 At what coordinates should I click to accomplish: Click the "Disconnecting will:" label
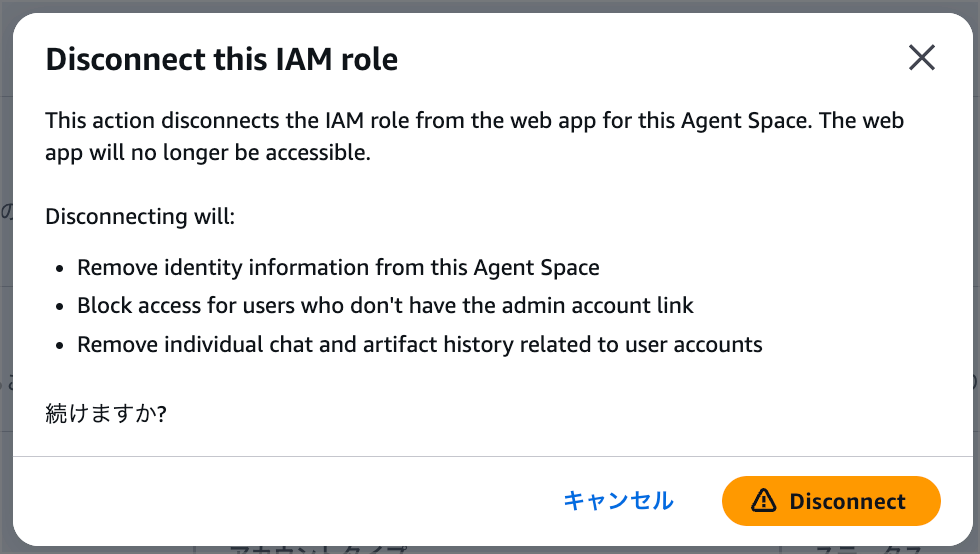pos(140,216)
